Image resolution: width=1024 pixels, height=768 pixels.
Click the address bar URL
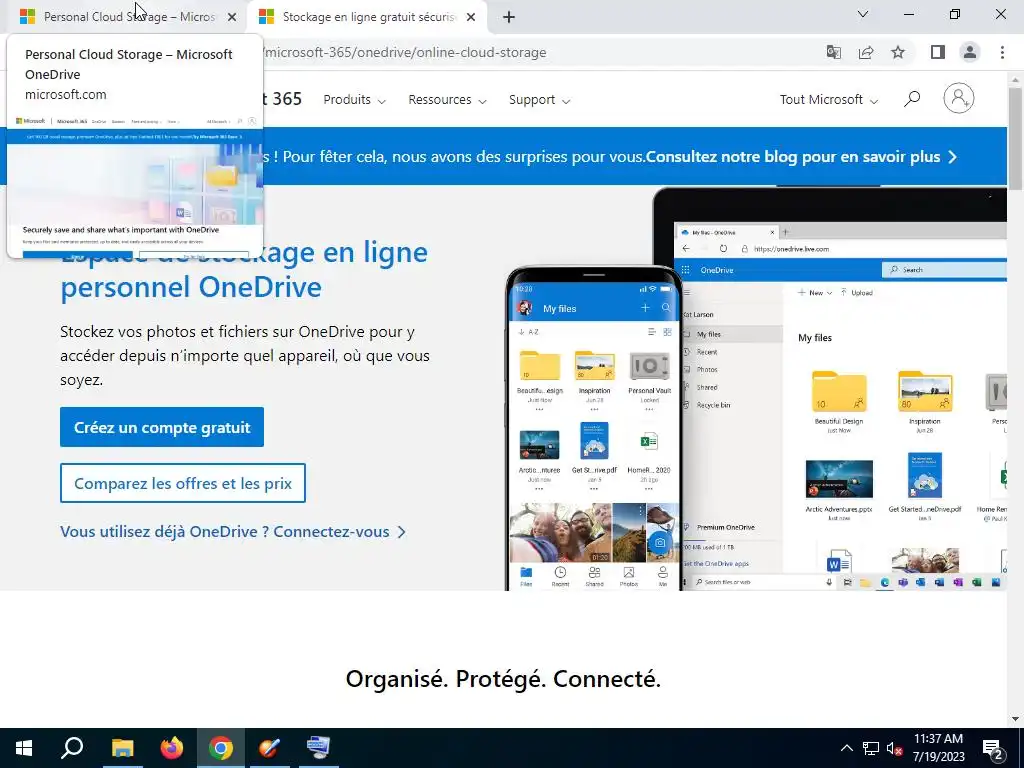(x=406, y=52)
